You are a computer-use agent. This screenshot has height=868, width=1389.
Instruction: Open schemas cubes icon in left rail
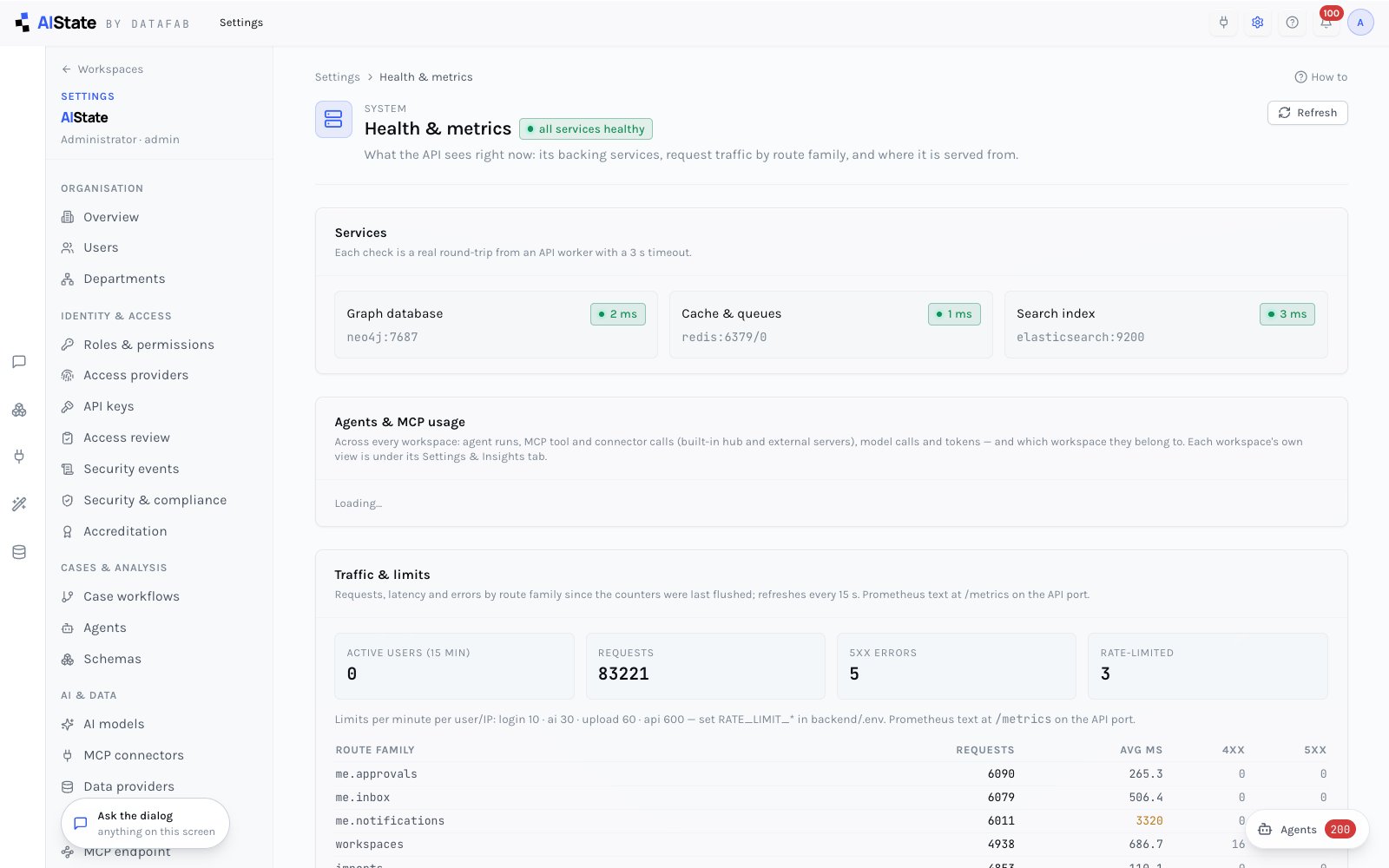(19, 410)
